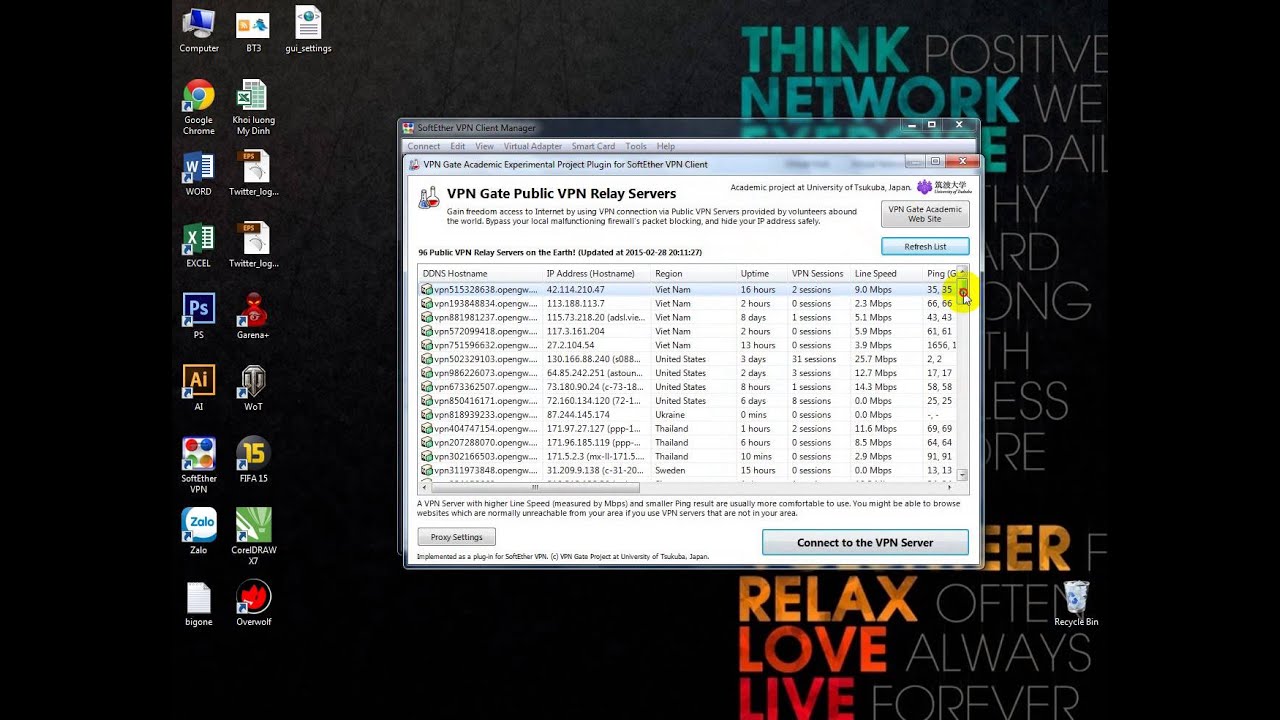Click VPN Gate Academic Web Site button

tap(925, 214)
